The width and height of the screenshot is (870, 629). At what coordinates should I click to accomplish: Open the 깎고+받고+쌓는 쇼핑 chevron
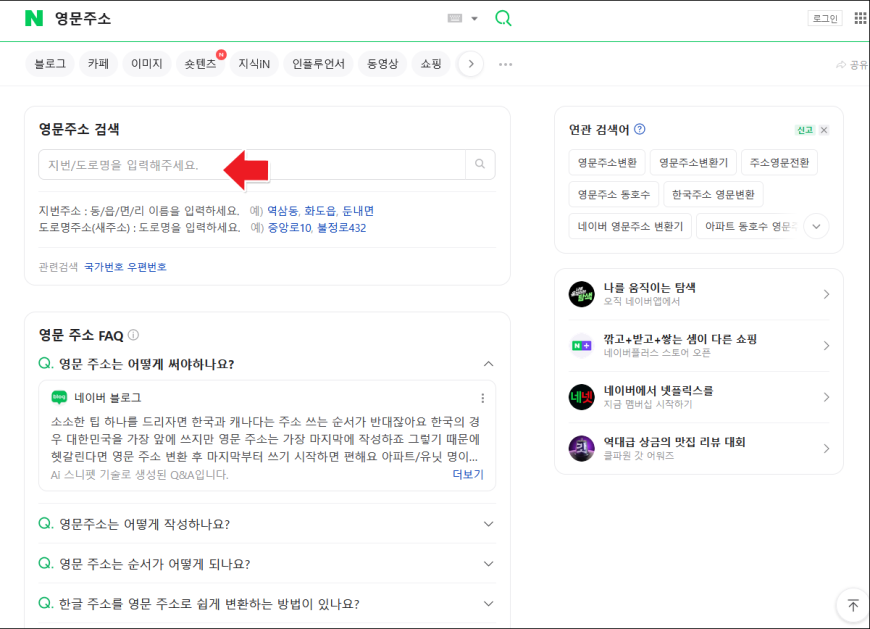826,346
